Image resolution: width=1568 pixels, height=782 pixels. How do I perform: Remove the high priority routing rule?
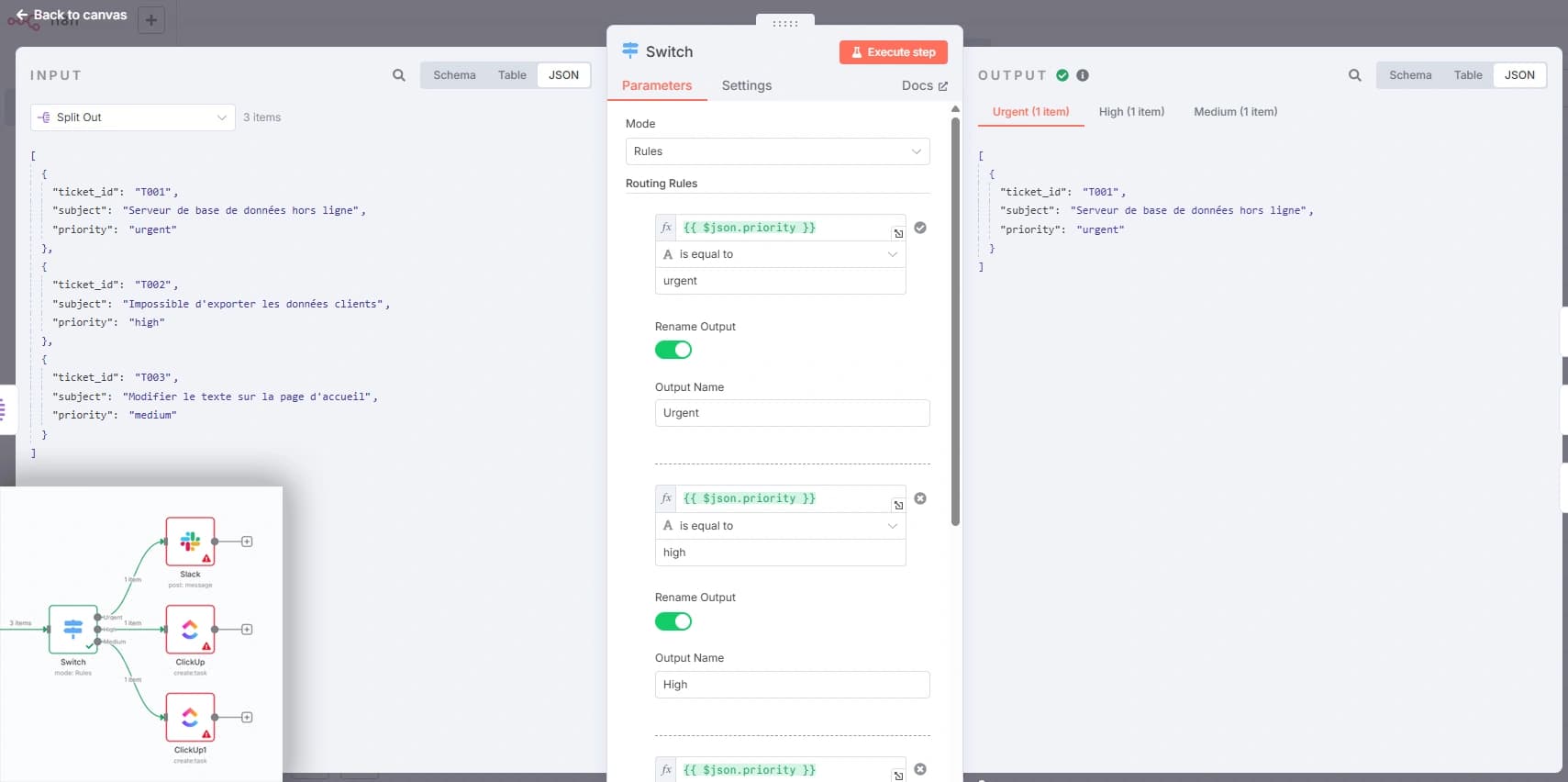point(920,498)
